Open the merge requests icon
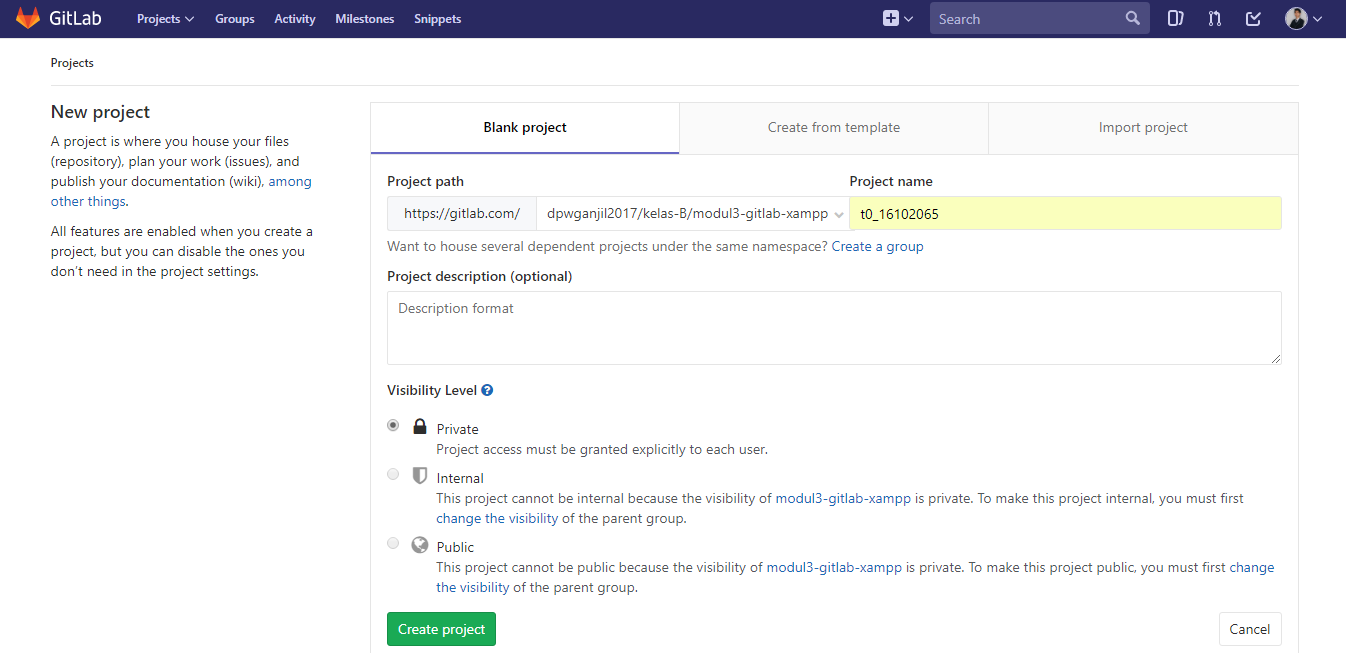 pos(1215,18)
